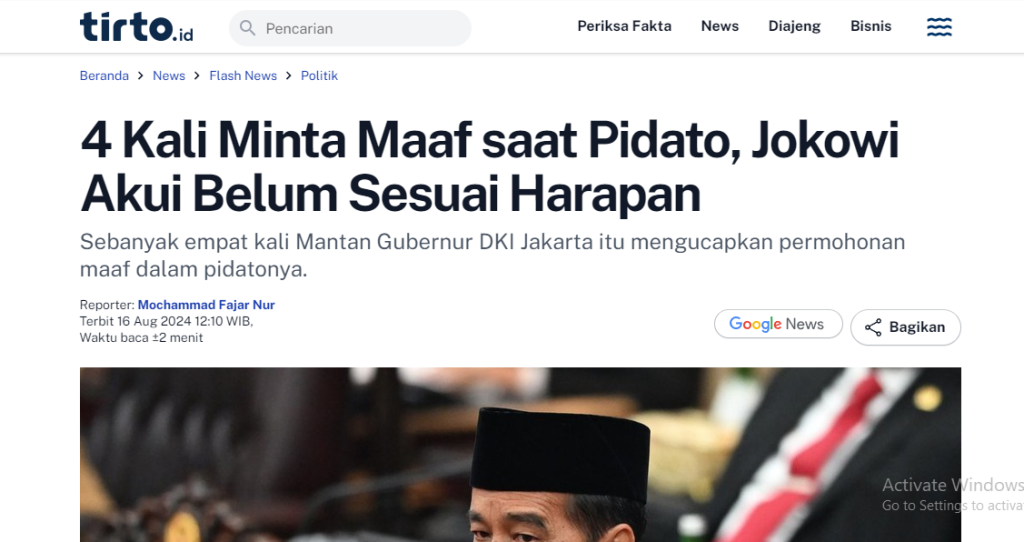This screenshot has height=542, width=1024.
Task: Click the share icon in Bagikan button
Action: coord(873,327)
